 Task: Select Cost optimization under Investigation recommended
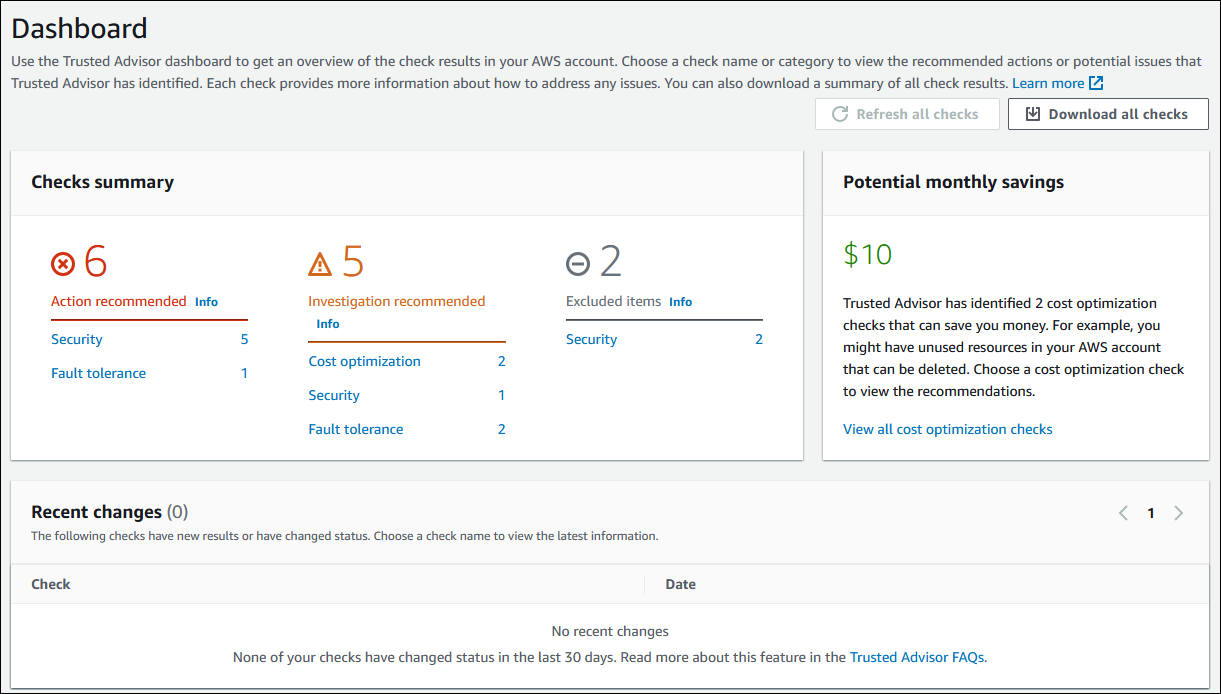pyautogui.click(x=364, y=361)
